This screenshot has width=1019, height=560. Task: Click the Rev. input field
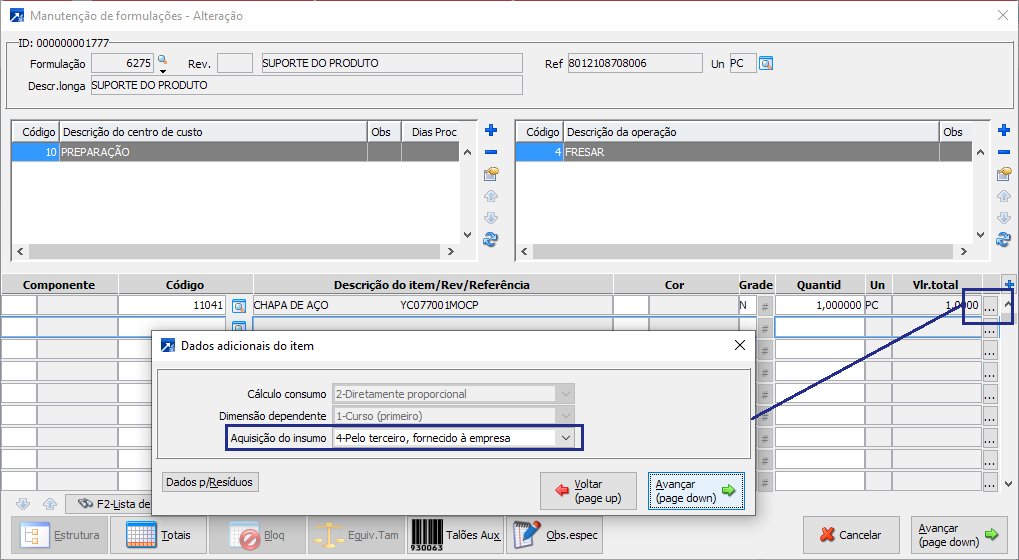coord(235,63)
